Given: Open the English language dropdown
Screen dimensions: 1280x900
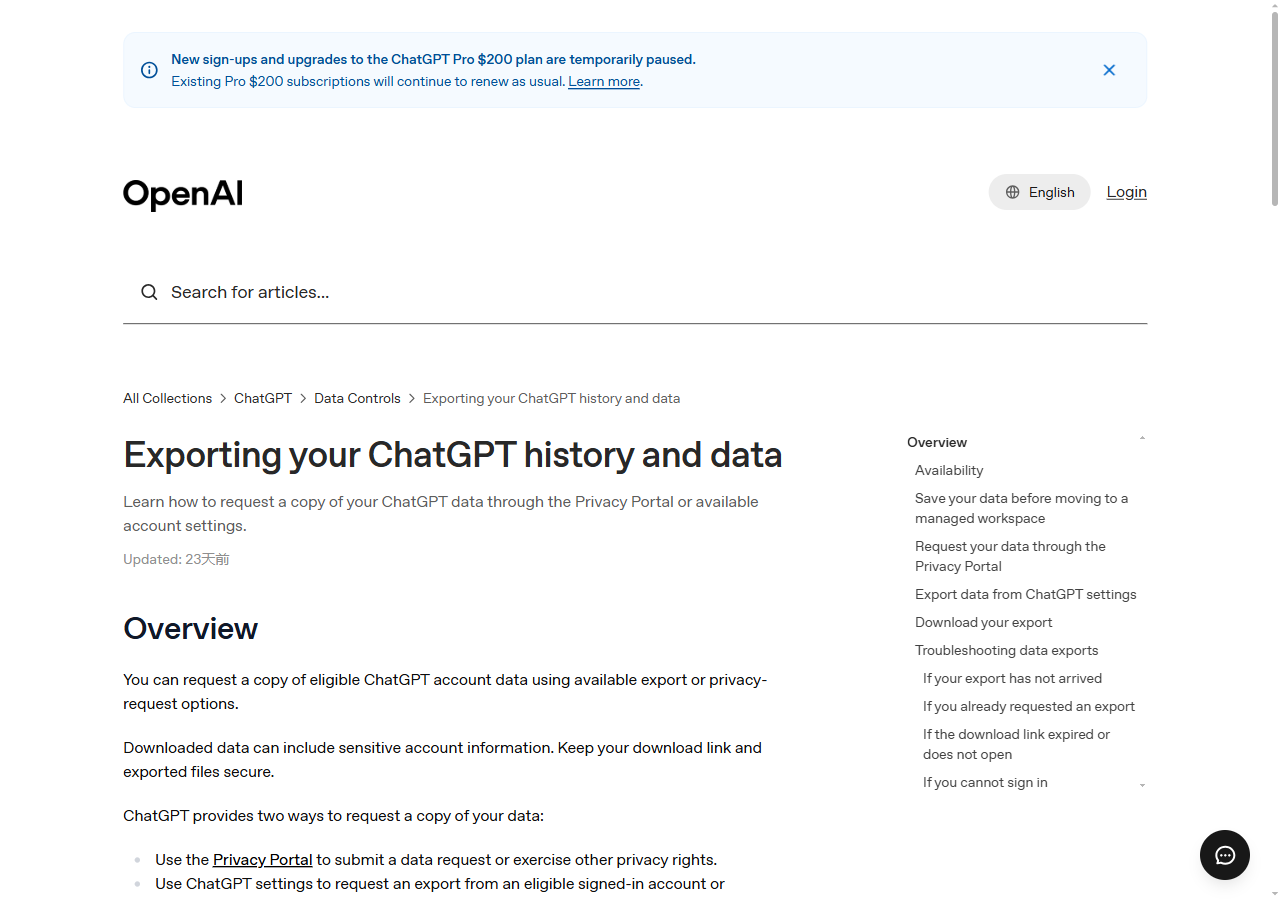Looking at the screenshot, I should (x=1039, y=192).
